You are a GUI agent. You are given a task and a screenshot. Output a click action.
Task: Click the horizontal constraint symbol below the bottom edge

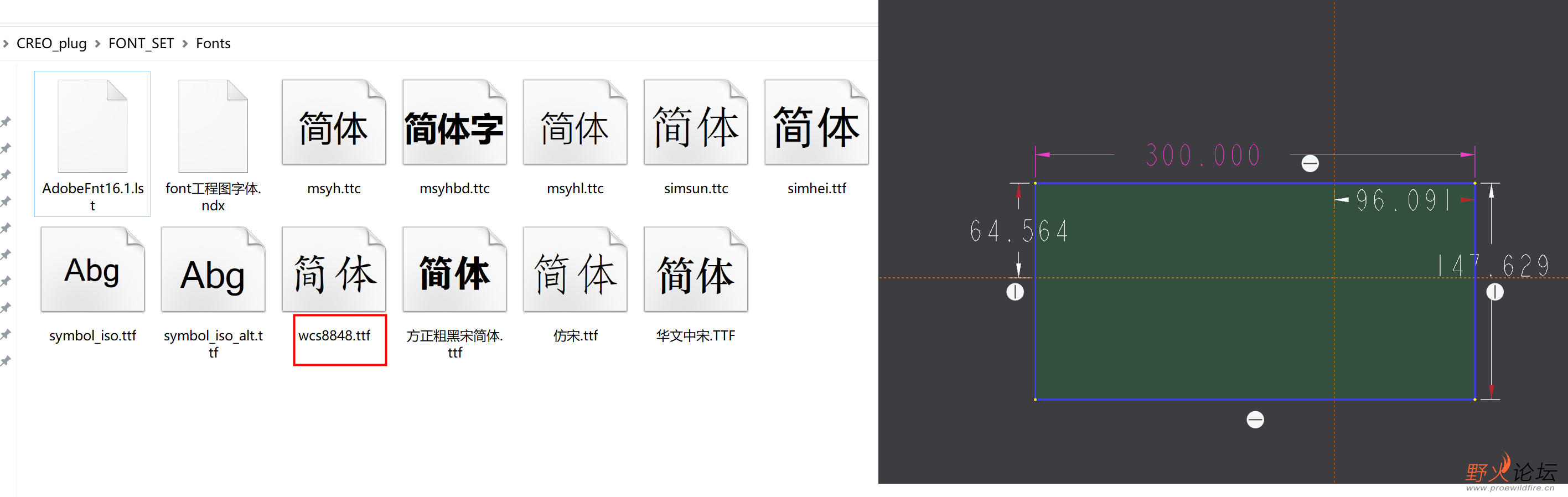click(1255, 420)
